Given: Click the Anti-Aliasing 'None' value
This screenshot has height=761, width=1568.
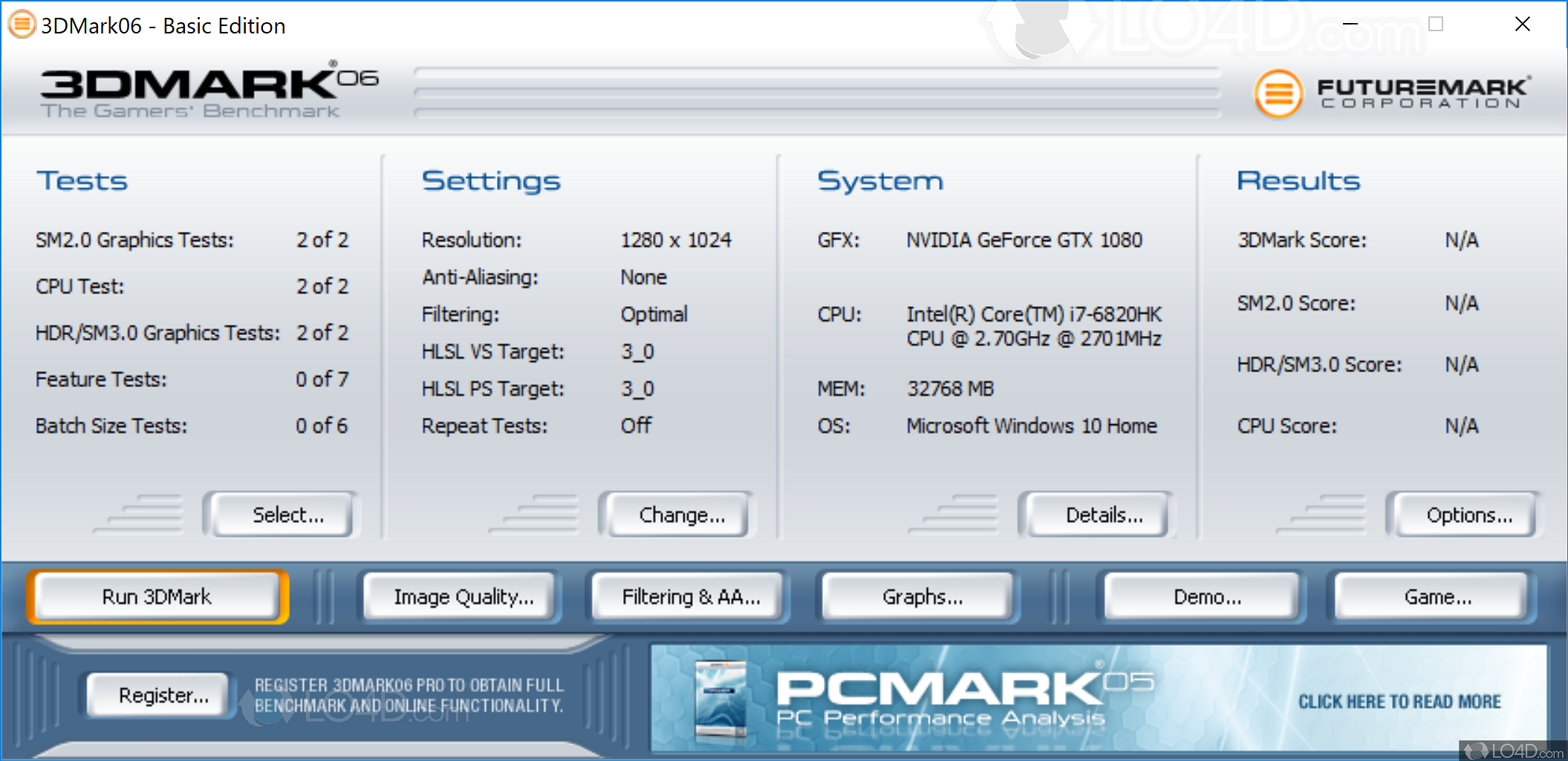Looking at the screenshot, I should point(643,277).
